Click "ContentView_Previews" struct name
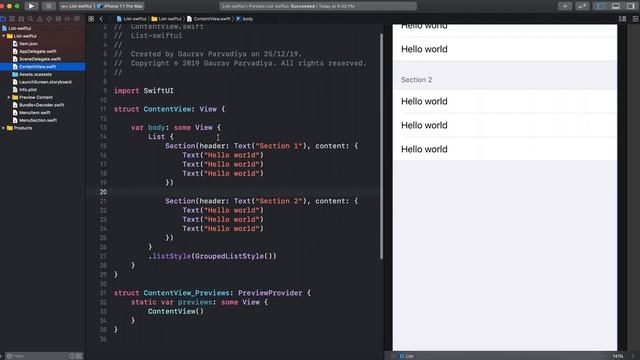This screenshot has height=360, width=640. coord(186,293)
